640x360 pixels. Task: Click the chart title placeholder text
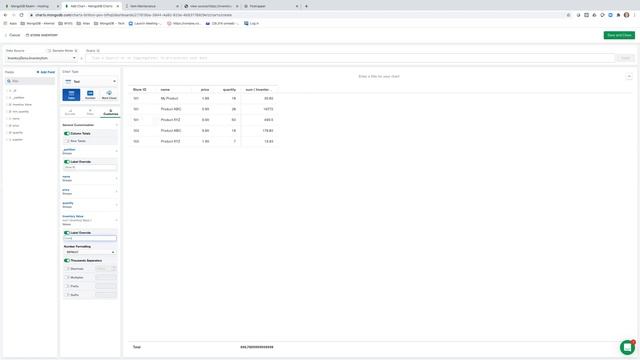pos(379,76)
